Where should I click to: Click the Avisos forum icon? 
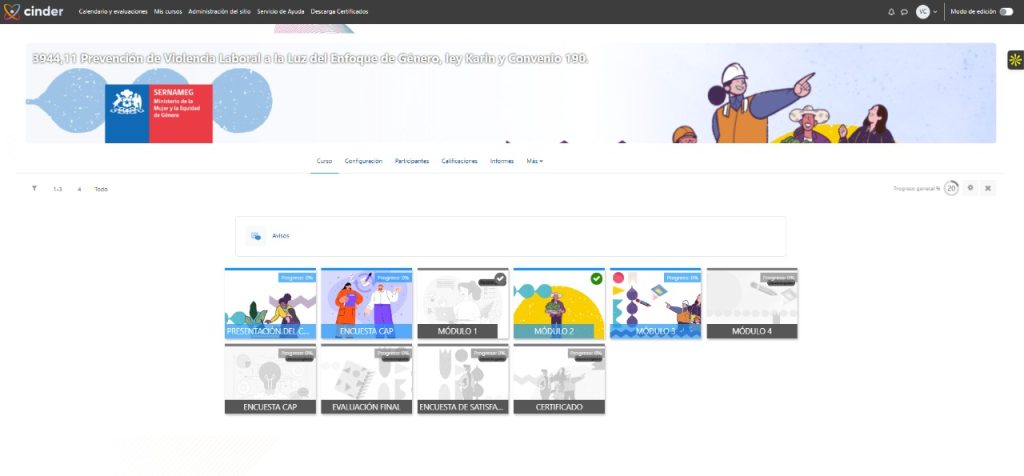(x=256, y=236)
